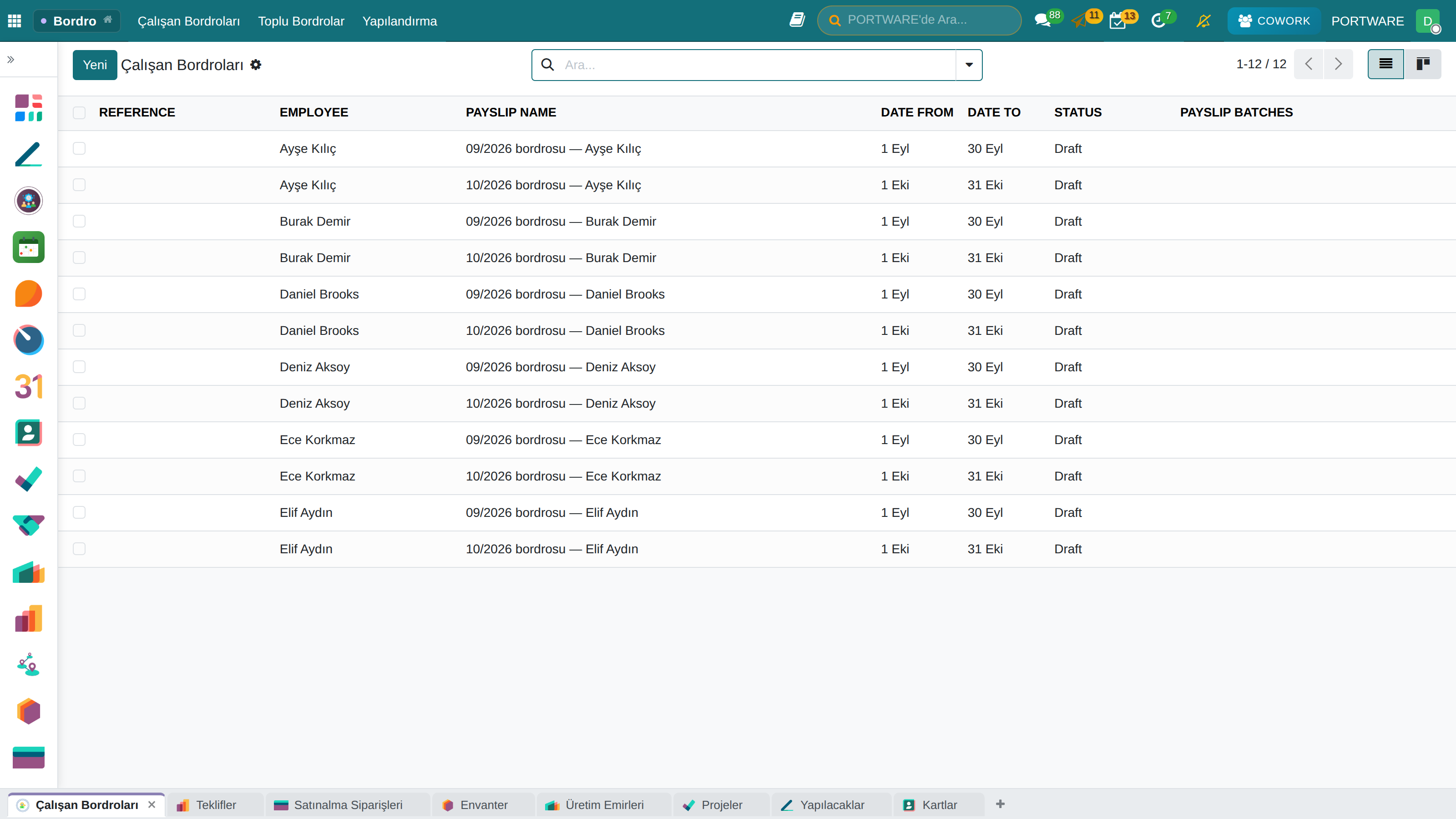1456x819 pixels.
Task: Open the Yapılandırma menu
Action: (x=399, y=21)
